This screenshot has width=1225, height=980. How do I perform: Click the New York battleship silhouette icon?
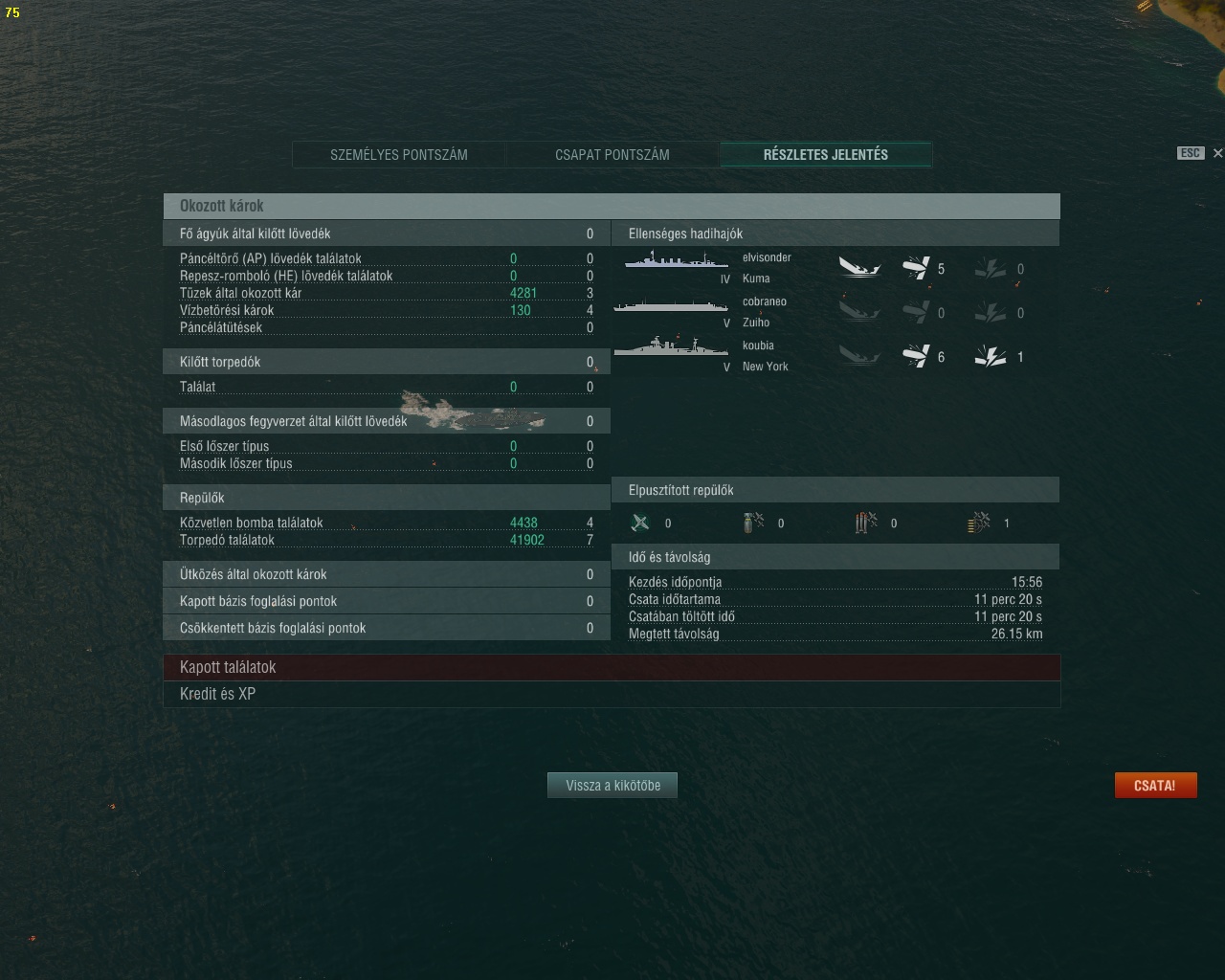click(x=670, y=346)
